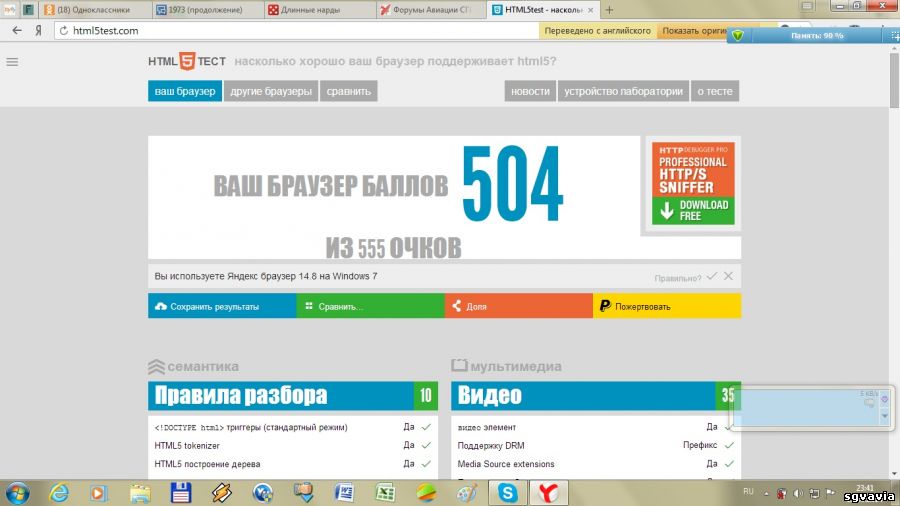Open the Windows Start menu
The image size is (900, 506).
(17, 493)
